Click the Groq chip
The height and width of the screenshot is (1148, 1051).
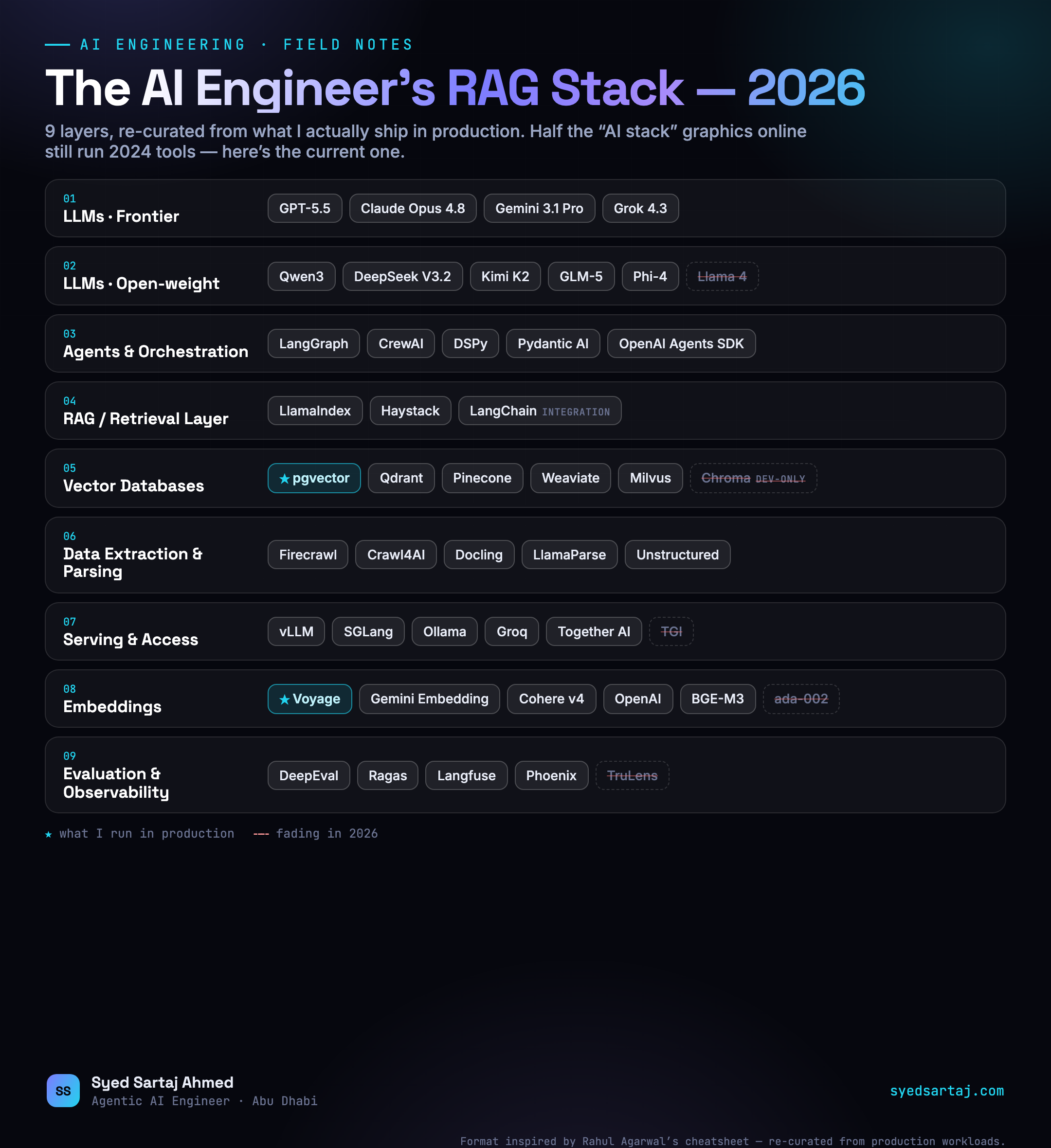coord(512,631)
